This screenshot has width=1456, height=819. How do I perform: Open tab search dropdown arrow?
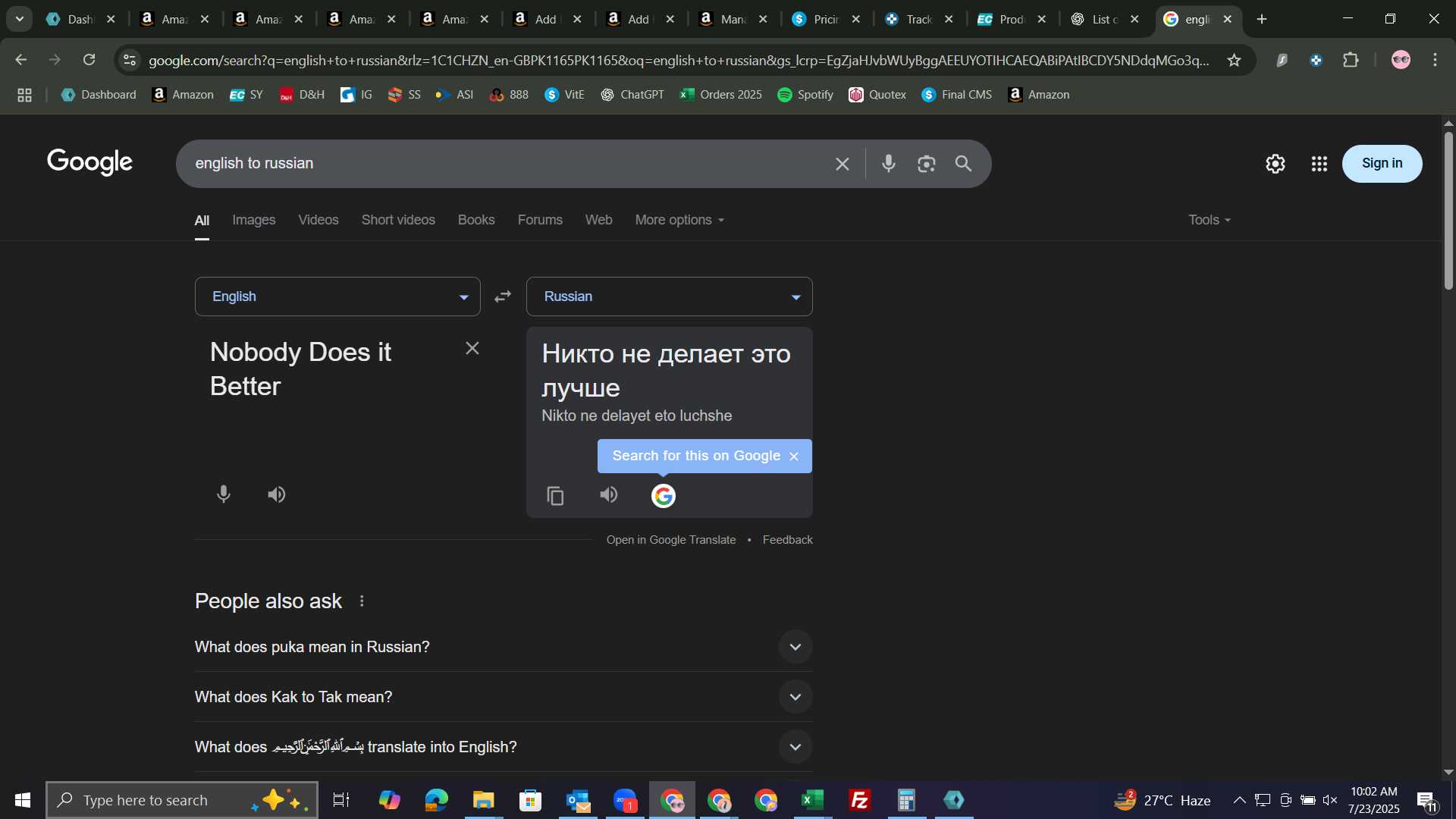20,19
